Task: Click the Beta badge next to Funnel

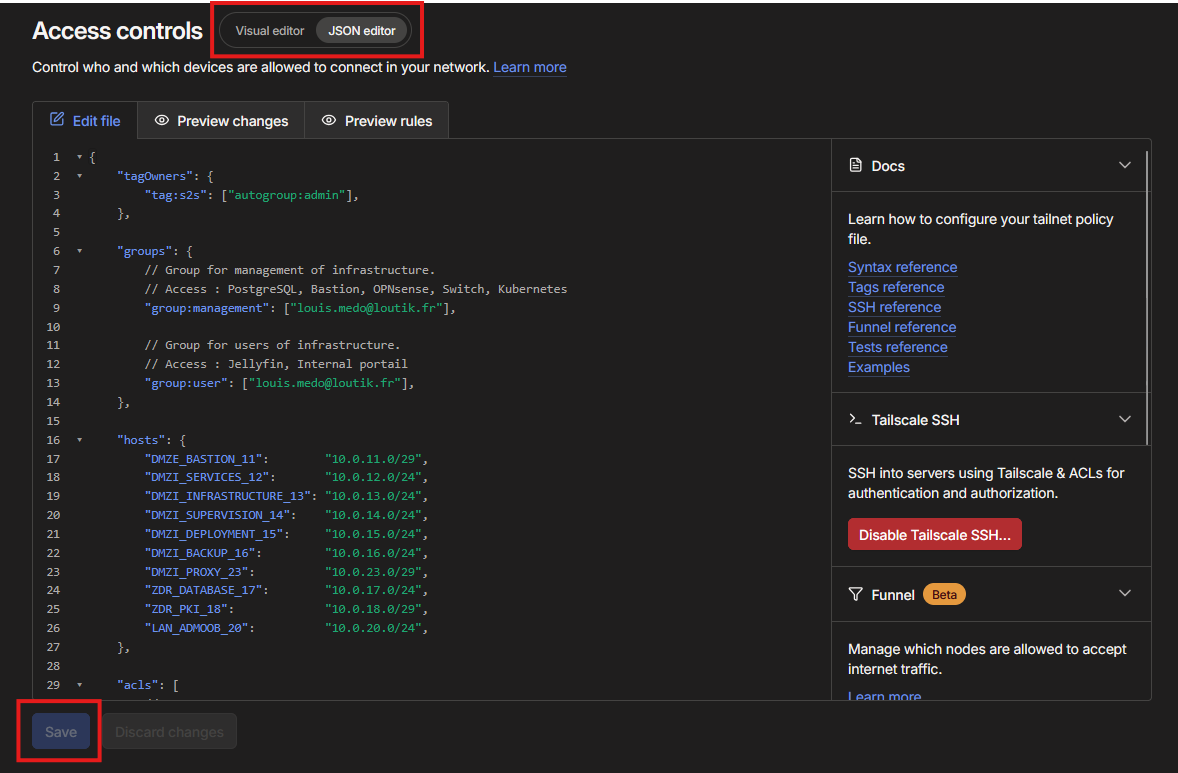Action: pos(944,594)
